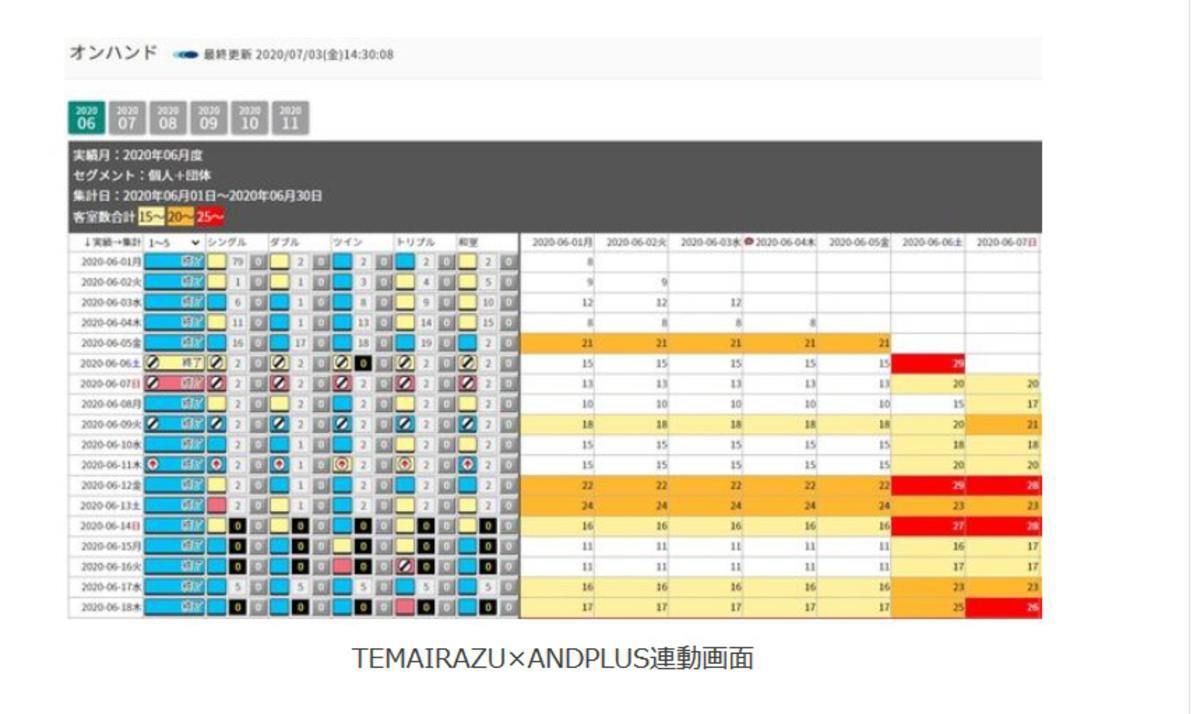Click pink トリプル status cell on 2020-06-18
The width and height of the screenshot is (1200, 714).
point(405,607)
